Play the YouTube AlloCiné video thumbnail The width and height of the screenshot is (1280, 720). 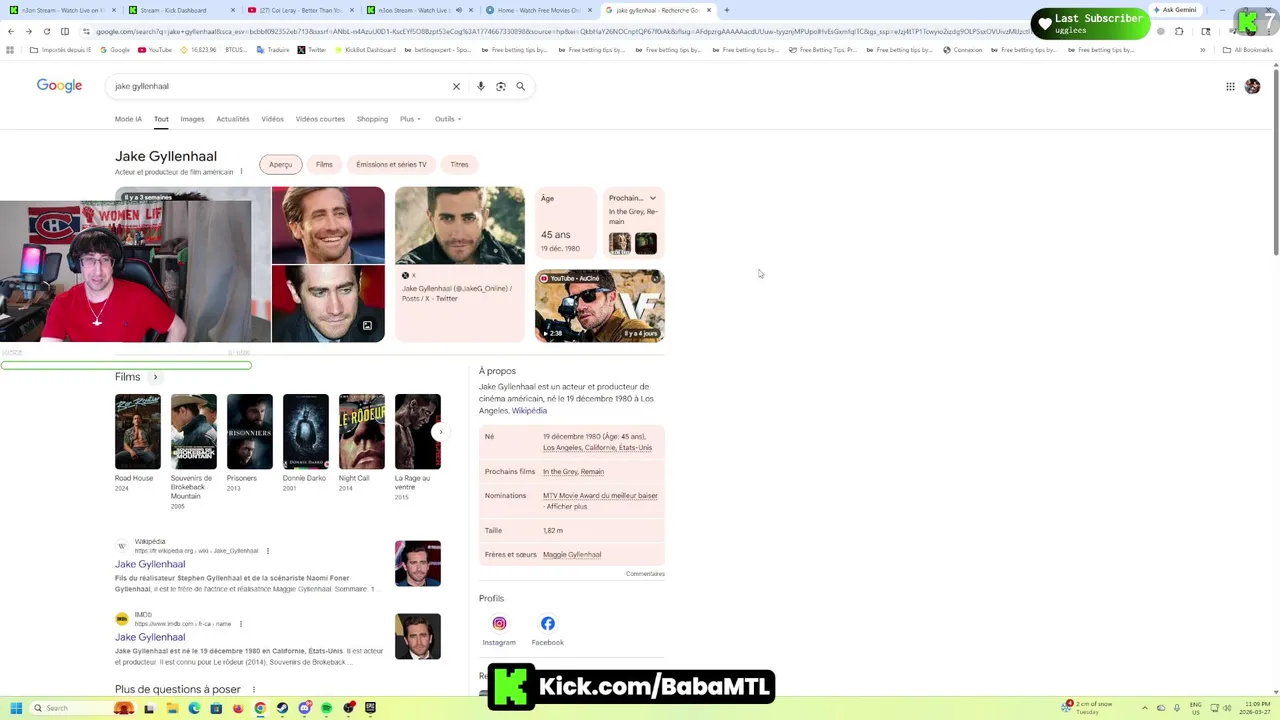pyautogui.click(x=599, y=306)
